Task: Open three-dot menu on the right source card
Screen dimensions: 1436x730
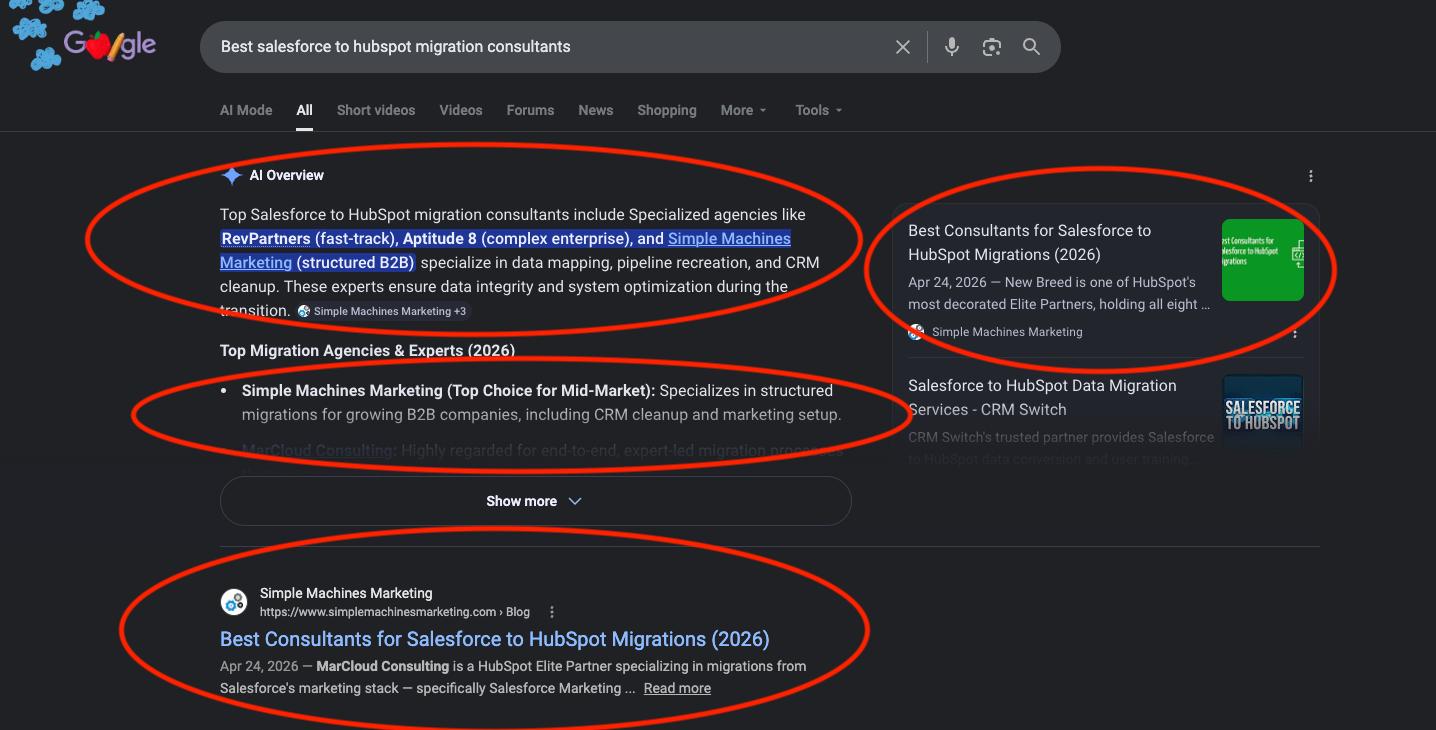Action: point(1295,333)
